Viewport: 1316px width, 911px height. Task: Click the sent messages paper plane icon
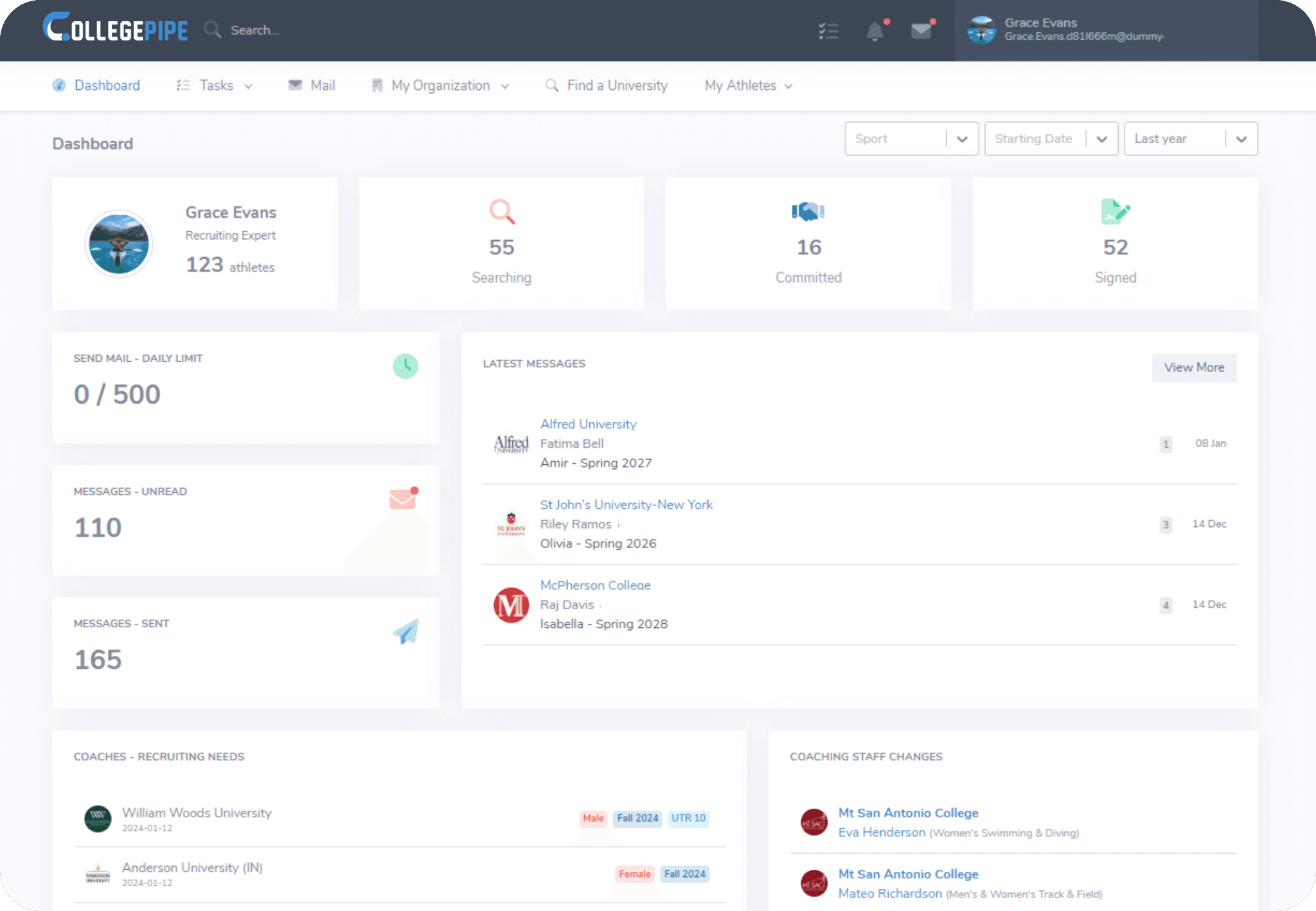pos(405,631)
